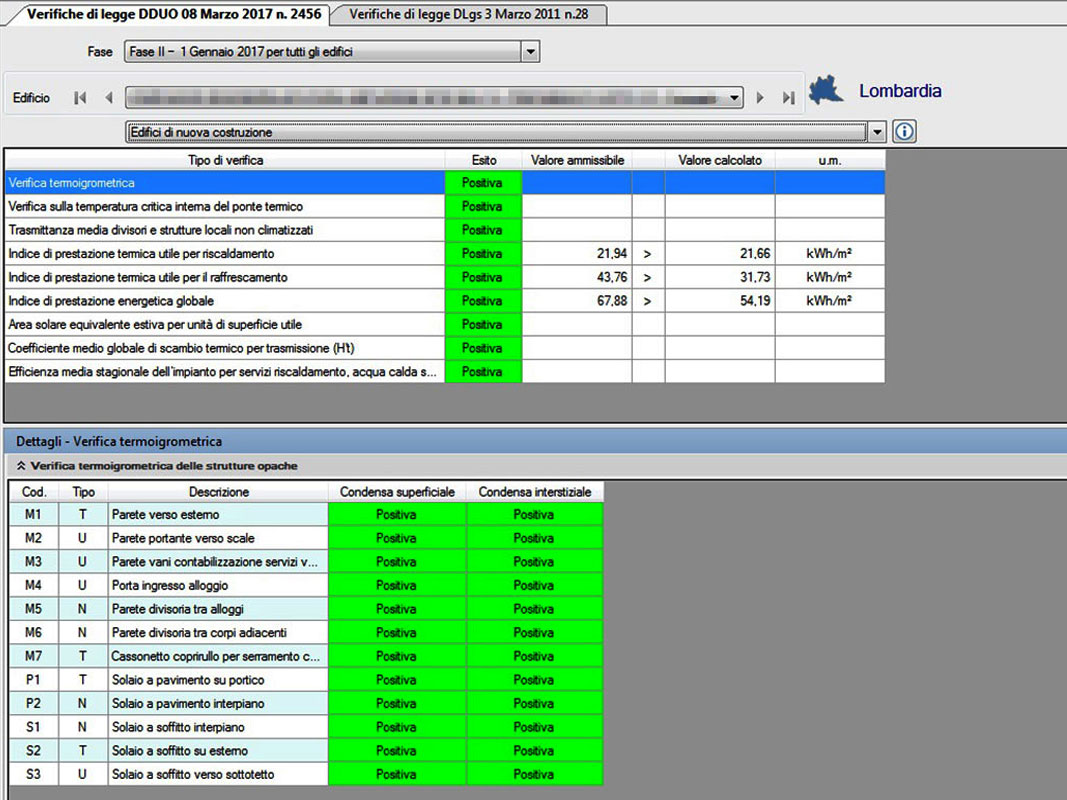
Task: Click green Positiva cell for Trasmittanza media
Action: (x=483, y=230)
